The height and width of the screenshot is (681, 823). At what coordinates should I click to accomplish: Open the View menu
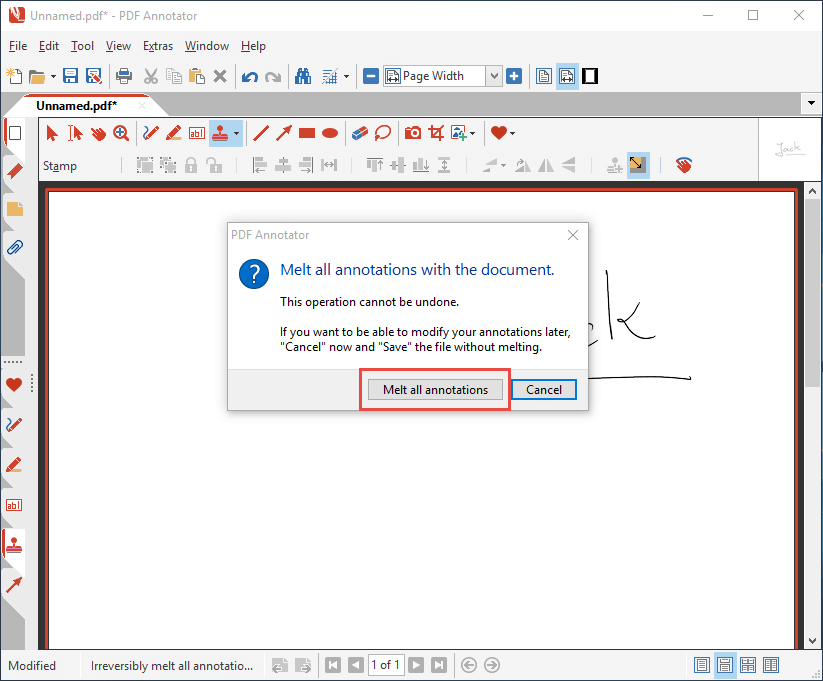118,46
